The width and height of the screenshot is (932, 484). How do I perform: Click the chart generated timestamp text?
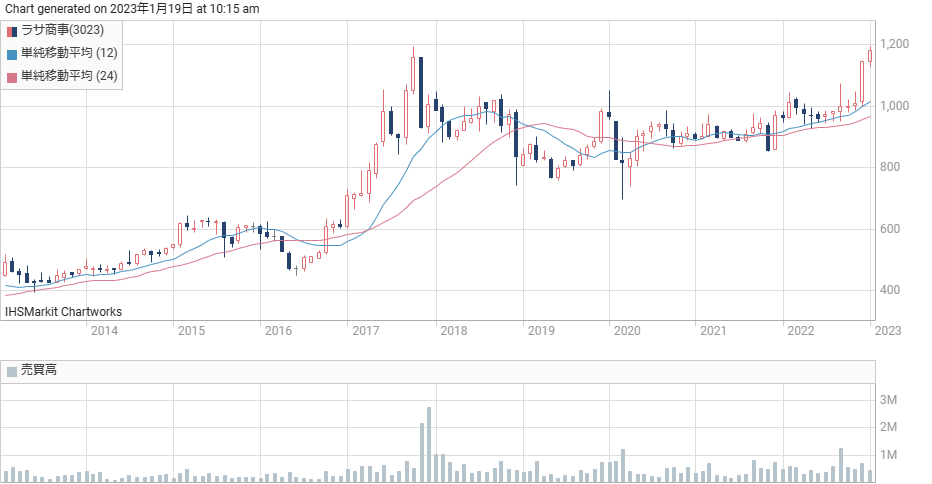pyautogui.click(x=132, y=8)
